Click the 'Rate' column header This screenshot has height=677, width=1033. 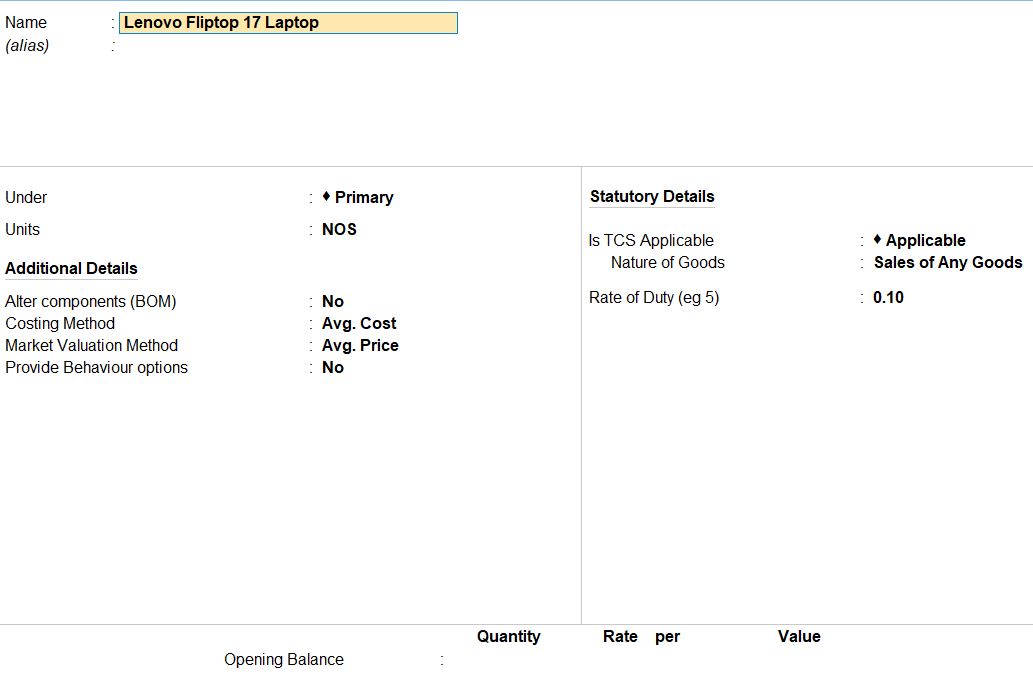(x=620, y=636)
